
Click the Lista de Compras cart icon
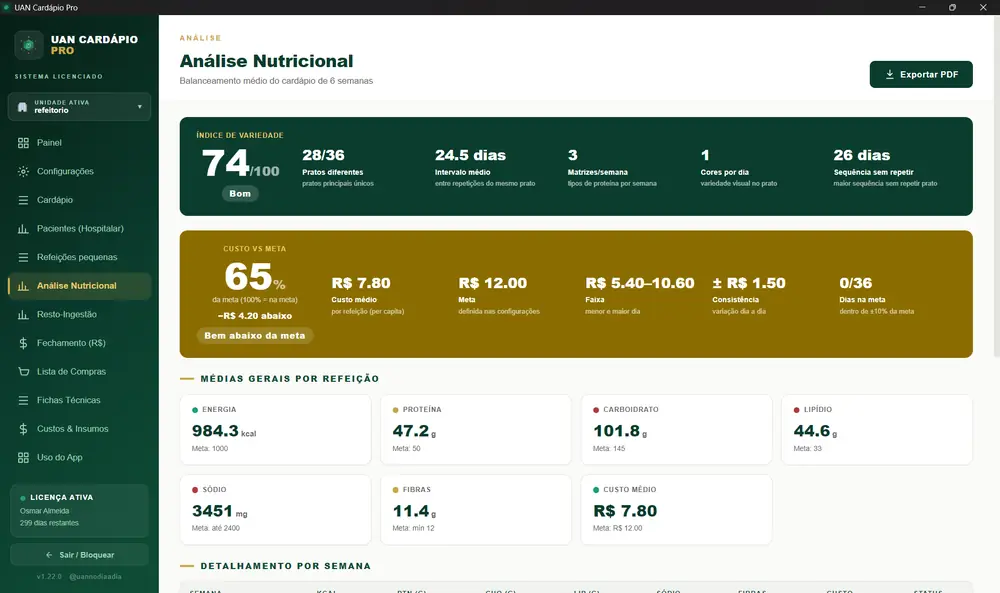point(23,372)
